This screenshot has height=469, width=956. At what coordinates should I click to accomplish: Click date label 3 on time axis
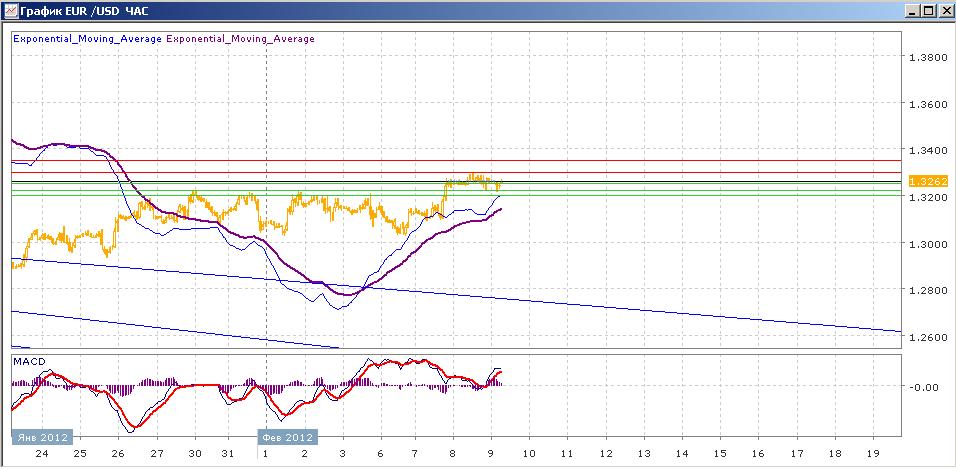343,454
